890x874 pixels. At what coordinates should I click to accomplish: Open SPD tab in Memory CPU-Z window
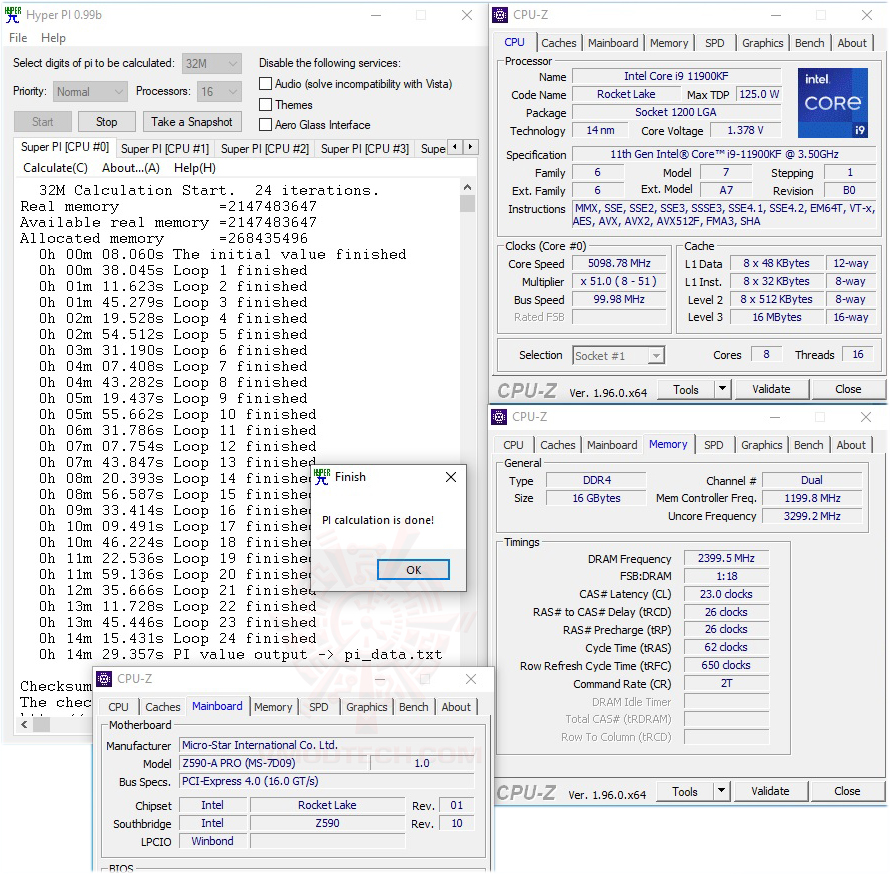click(713, 446)
